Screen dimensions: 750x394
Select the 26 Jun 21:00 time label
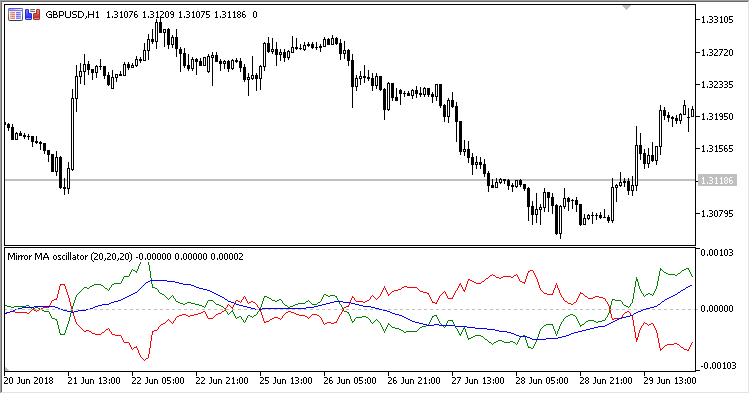[x=414, y=381]
